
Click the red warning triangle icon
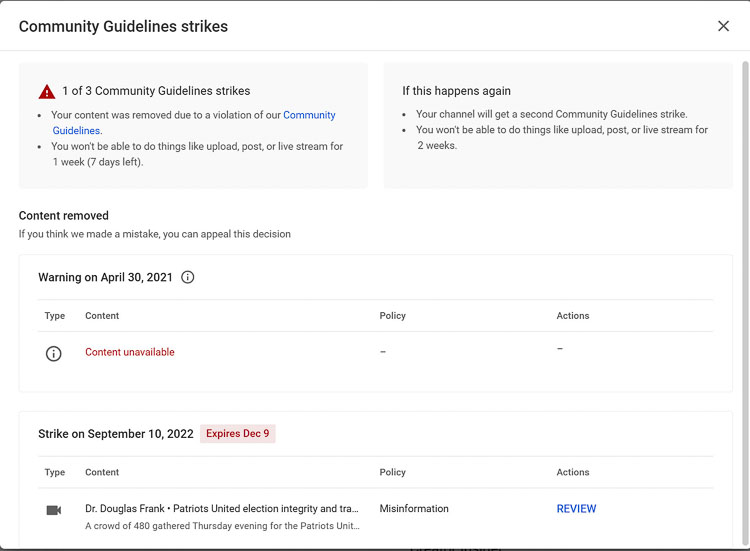[x=47, y=92]
